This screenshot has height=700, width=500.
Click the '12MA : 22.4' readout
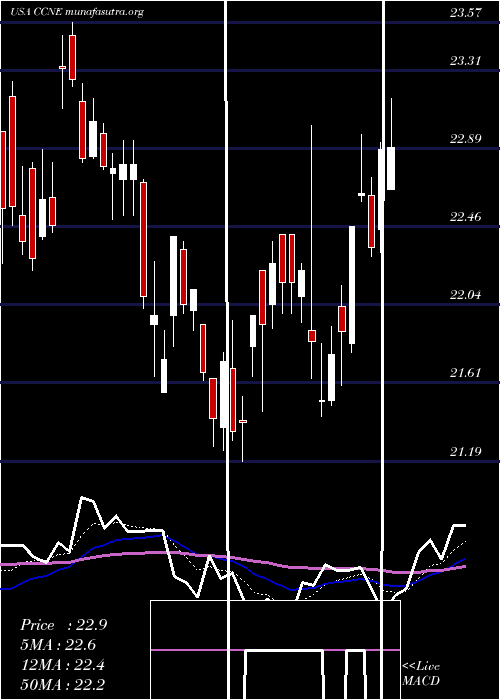[x=63, y=665]
